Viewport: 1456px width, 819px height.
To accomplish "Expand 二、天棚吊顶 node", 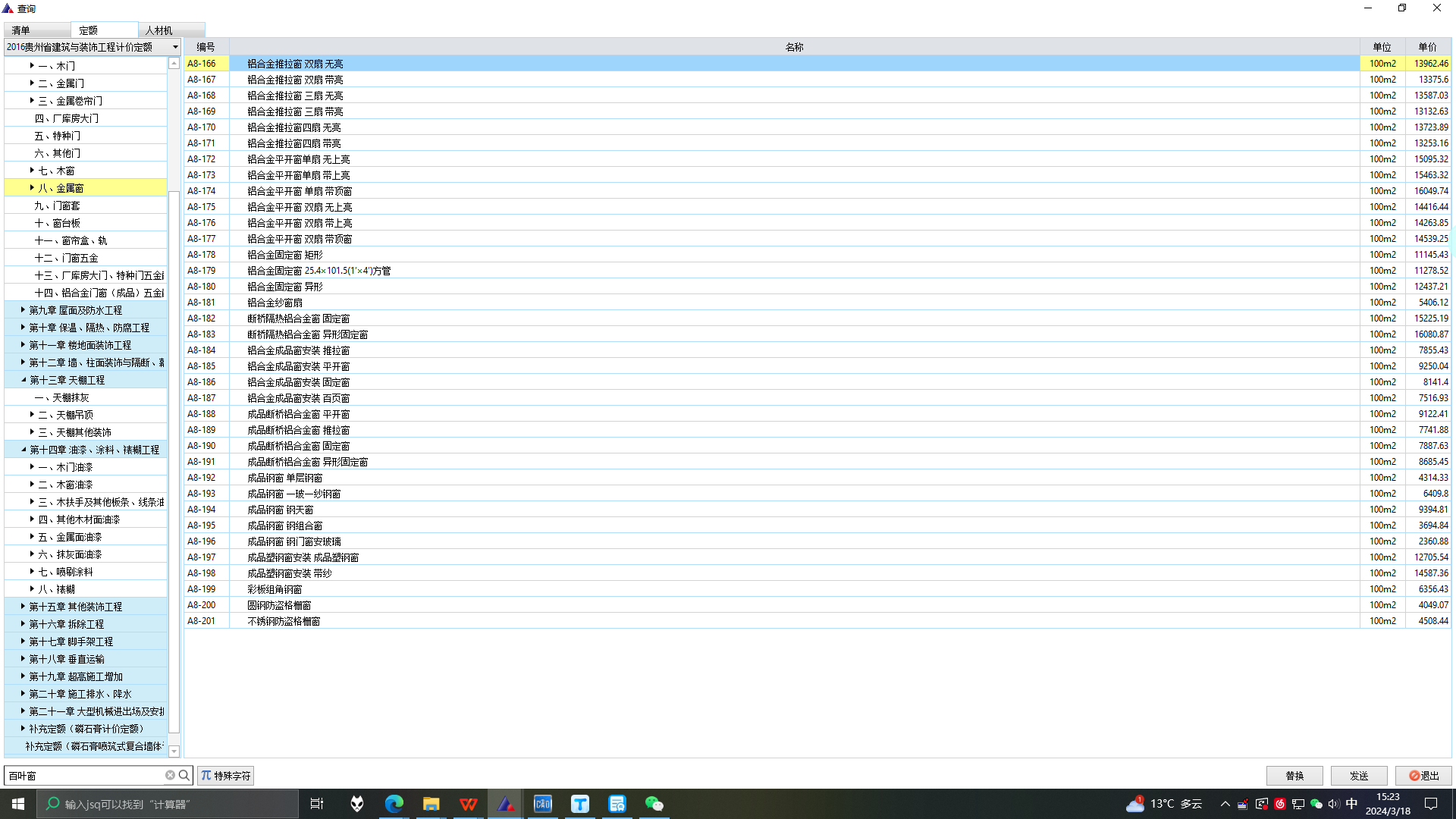I will pos(32,415).
